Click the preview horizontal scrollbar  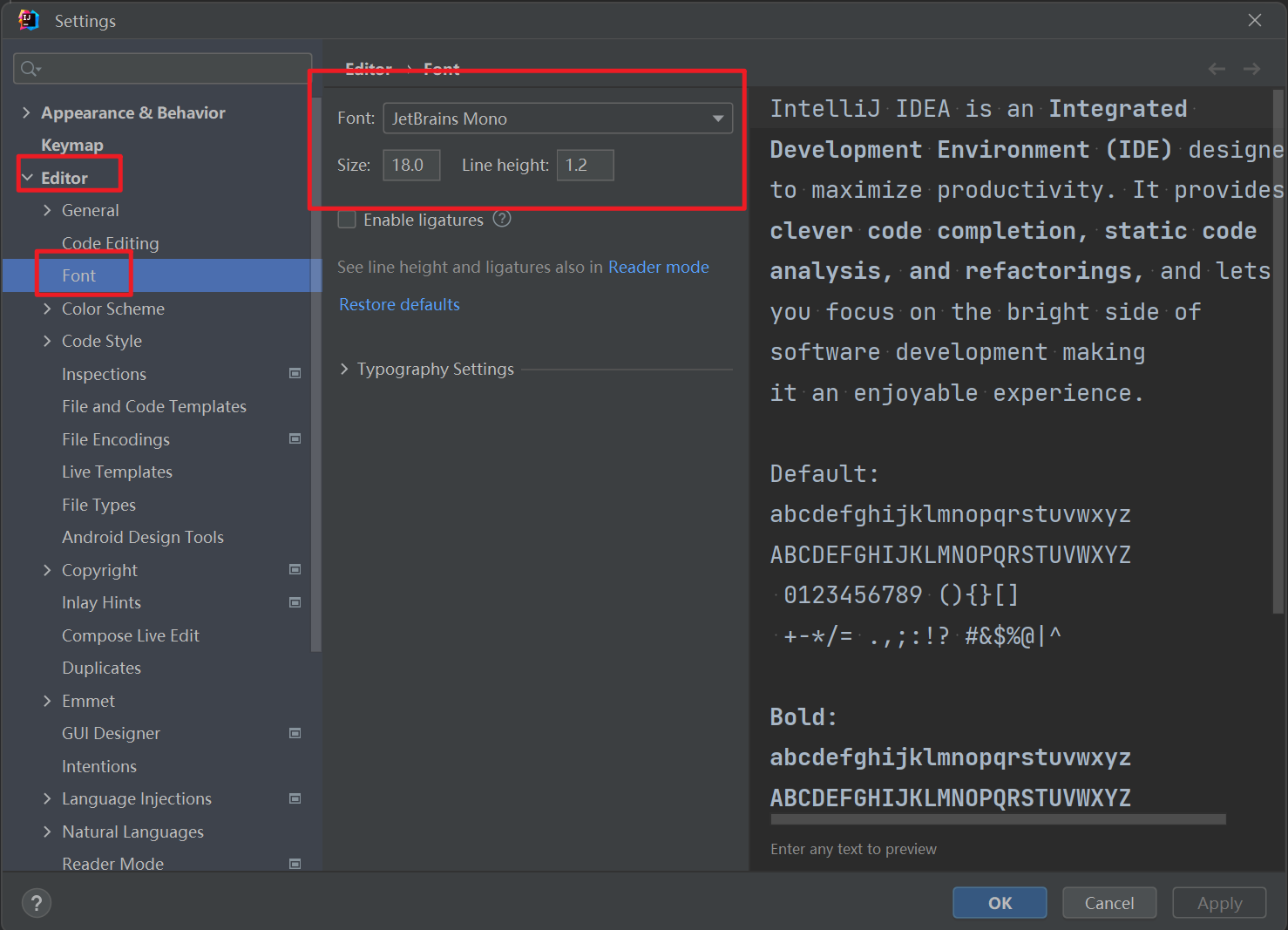coord(998,819)
